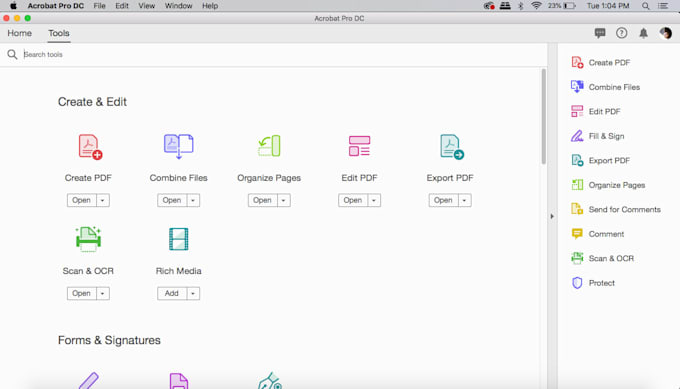Select Fill & Sign in right sidebar
The height and width of the screenshot is (389, 680).
coord(598,136)
